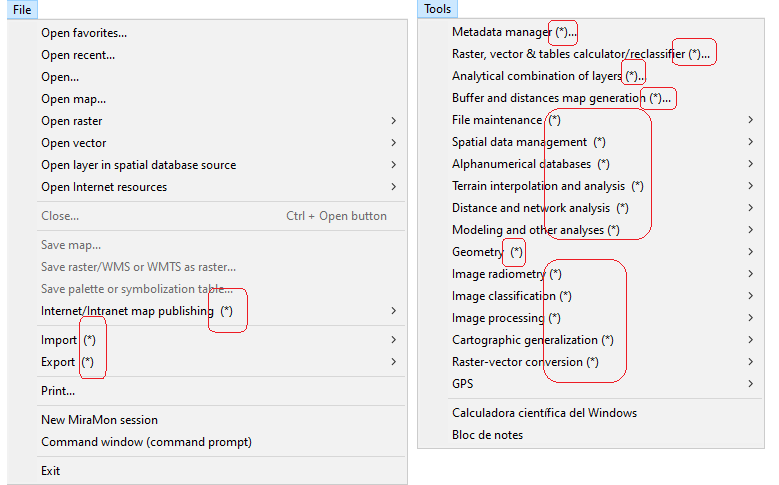The height and width of the screenshot is (485, 779).
Task: Open the Tools menu
Action: pyautogui.click(x=437, y=9)
